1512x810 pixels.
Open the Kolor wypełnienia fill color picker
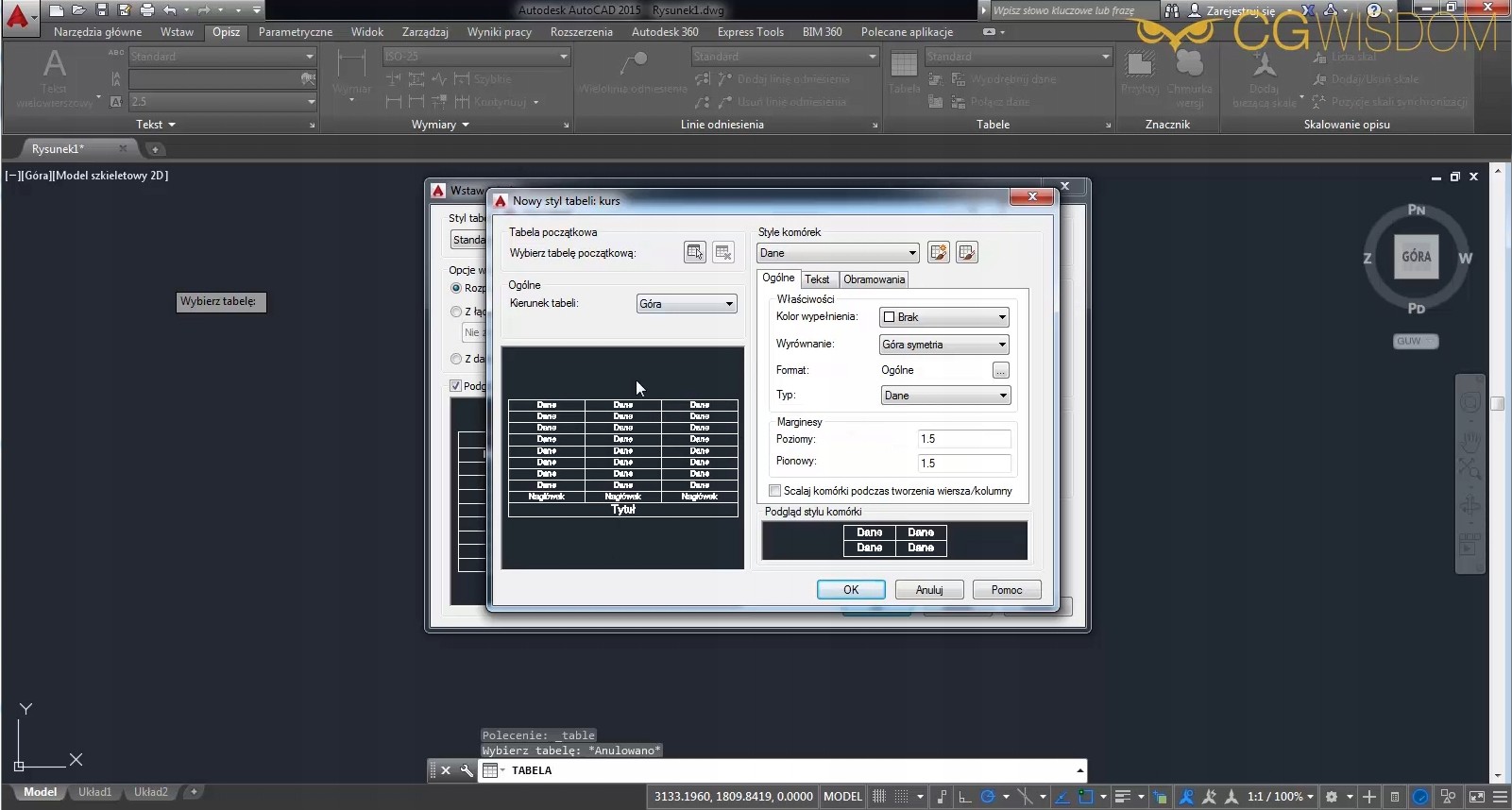pos(944,317)
